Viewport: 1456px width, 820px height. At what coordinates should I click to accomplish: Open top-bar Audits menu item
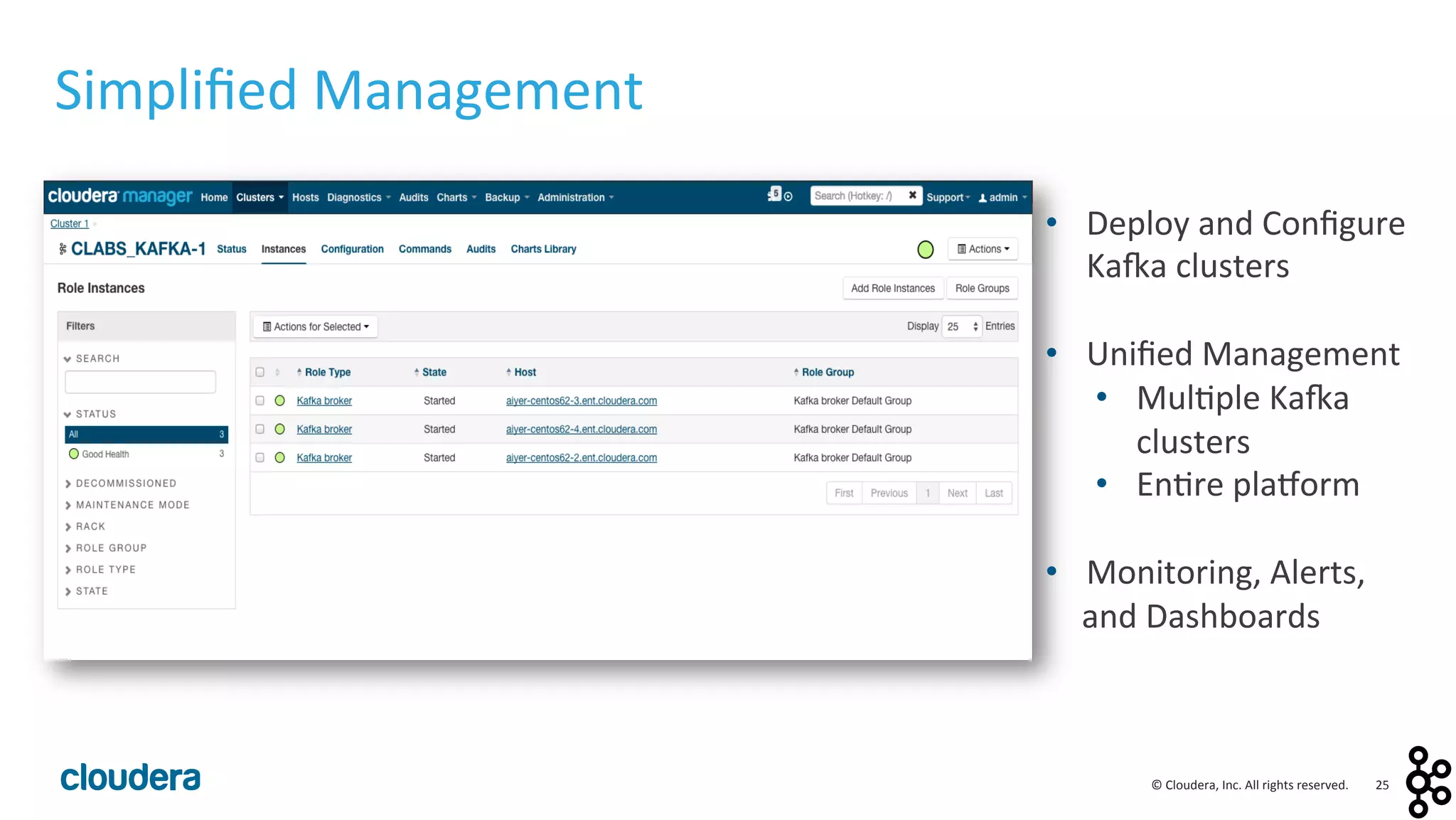coord(414,198)
